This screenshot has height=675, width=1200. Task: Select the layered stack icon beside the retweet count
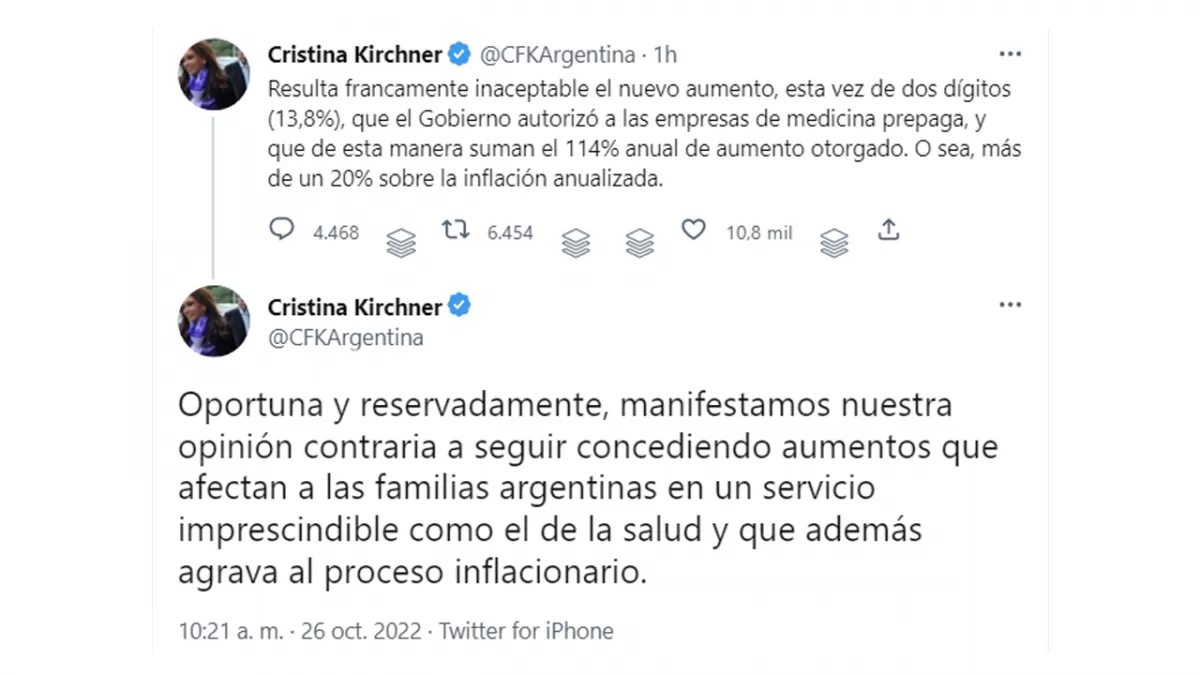575,241
